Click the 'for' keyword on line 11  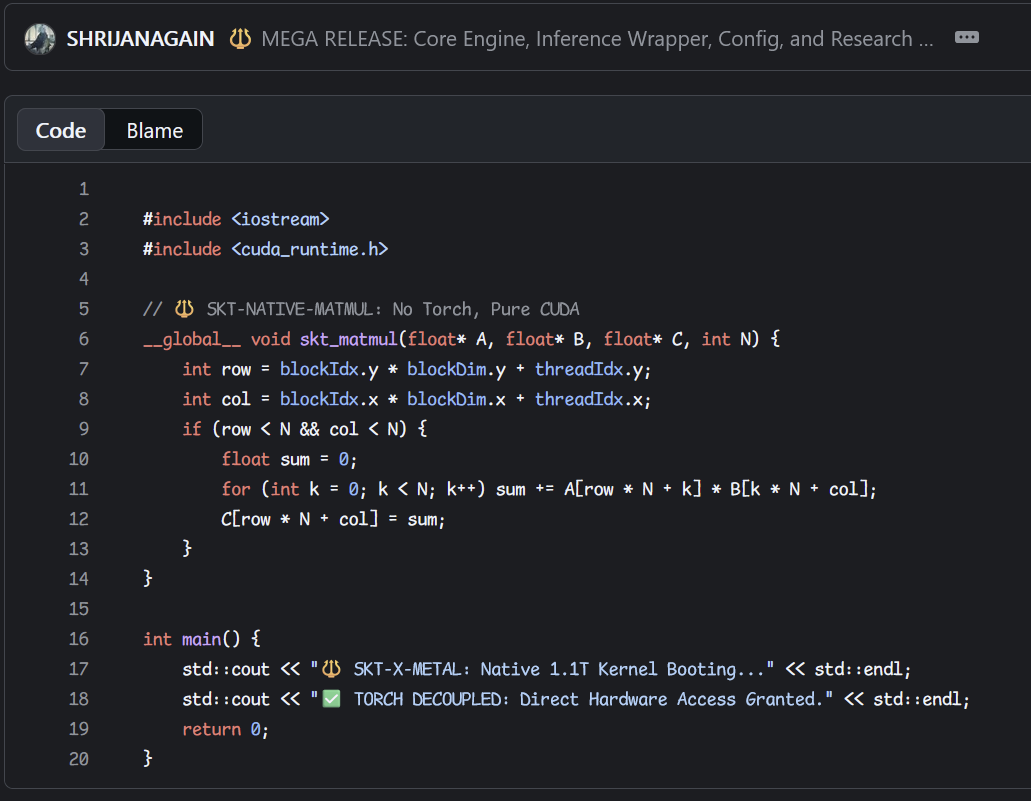(x=236, y=489)
